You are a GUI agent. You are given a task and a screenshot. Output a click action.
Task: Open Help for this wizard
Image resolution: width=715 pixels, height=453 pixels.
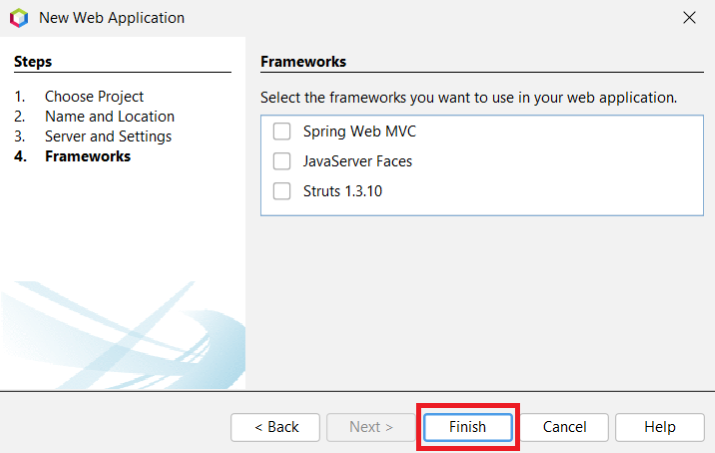click(660, 427)
